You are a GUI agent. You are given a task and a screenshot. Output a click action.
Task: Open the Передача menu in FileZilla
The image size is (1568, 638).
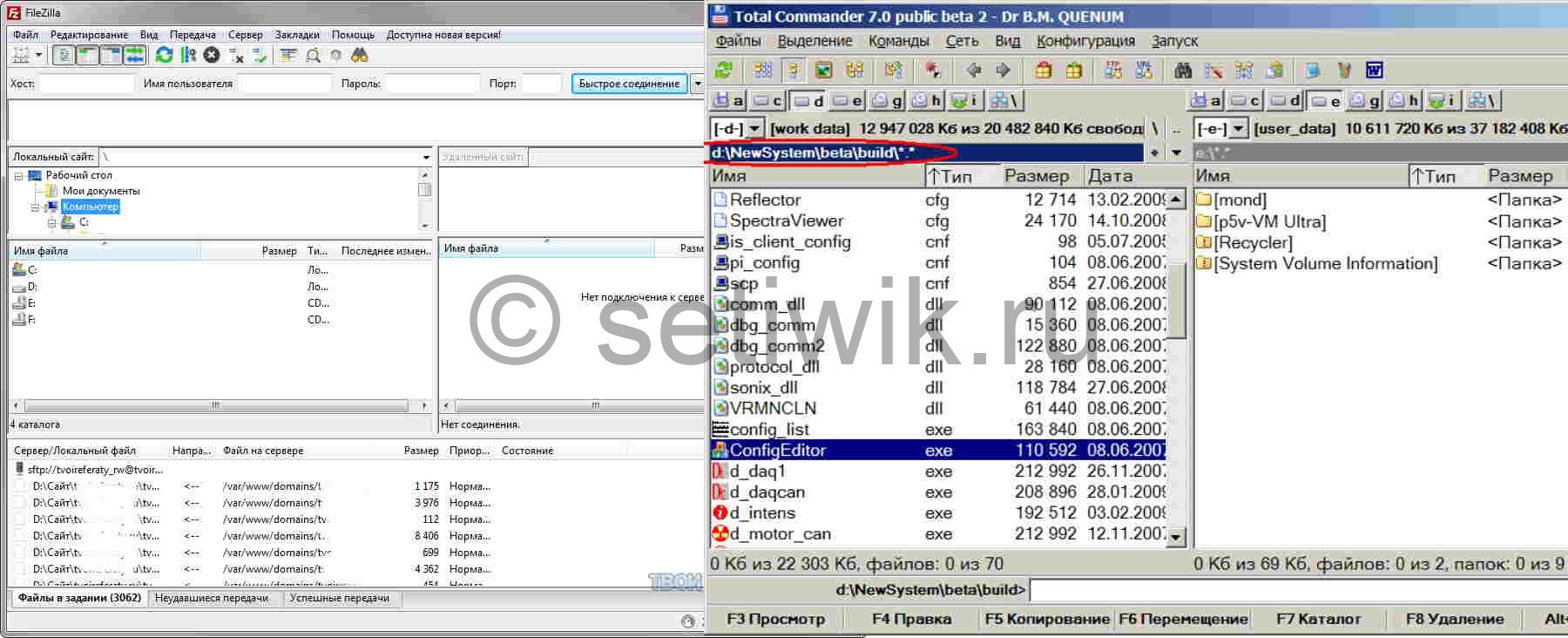pyautogui.click(x=193, y=35)
